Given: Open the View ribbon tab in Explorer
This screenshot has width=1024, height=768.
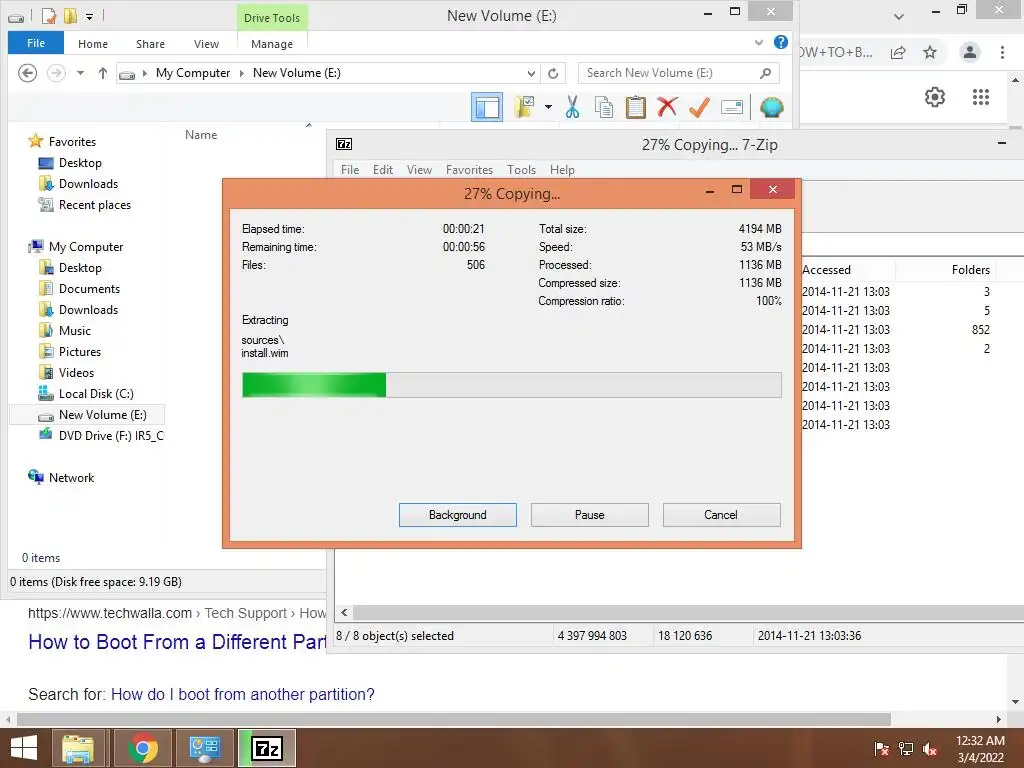Looking at the screenshot, I should (x=206, y=44).
